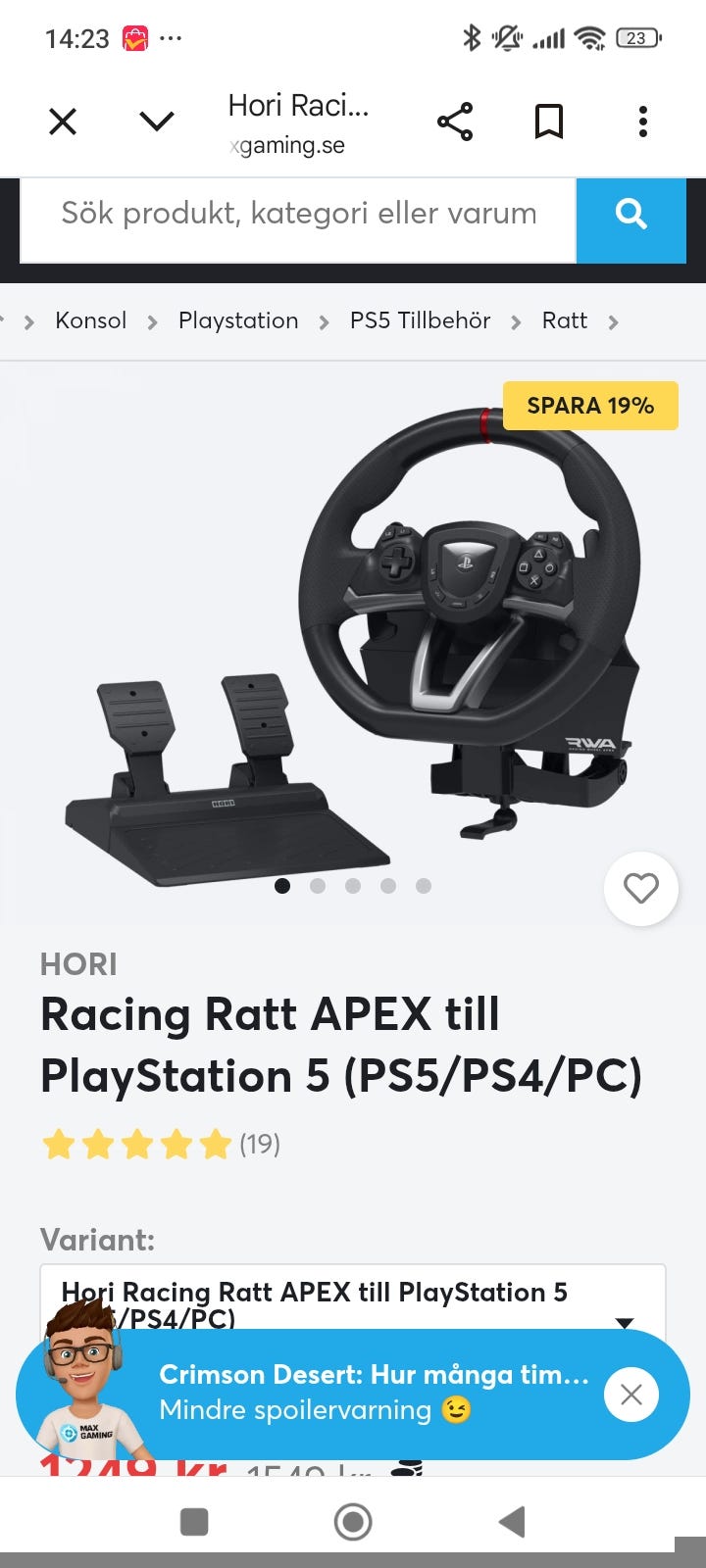The height and width of the screenshot is (1568, 706).
Task: Click the blue search magnifier button
Action: click(631, 213)
